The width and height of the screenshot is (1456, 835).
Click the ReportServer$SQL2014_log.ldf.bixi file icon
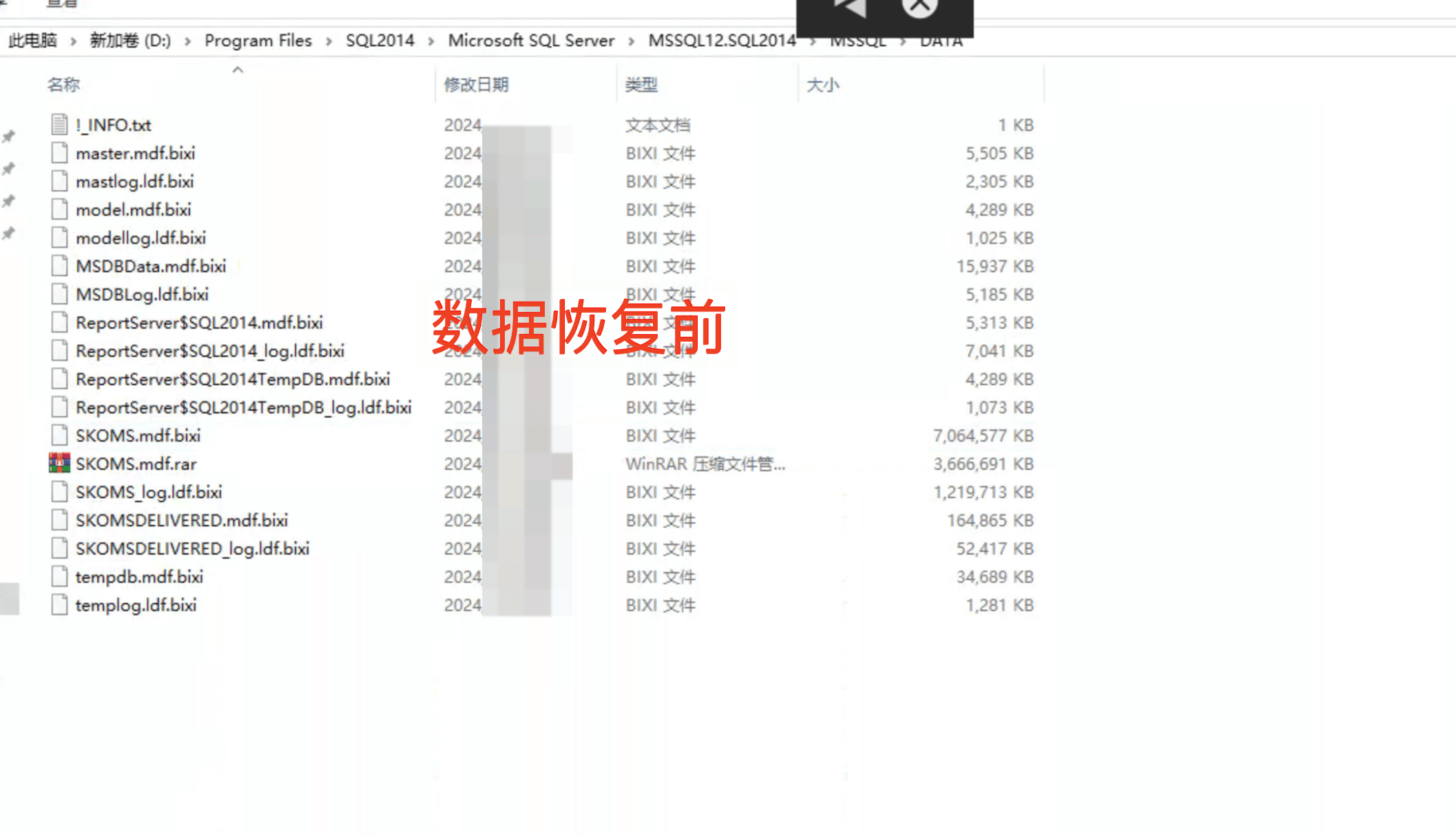[x=59, y=351]
